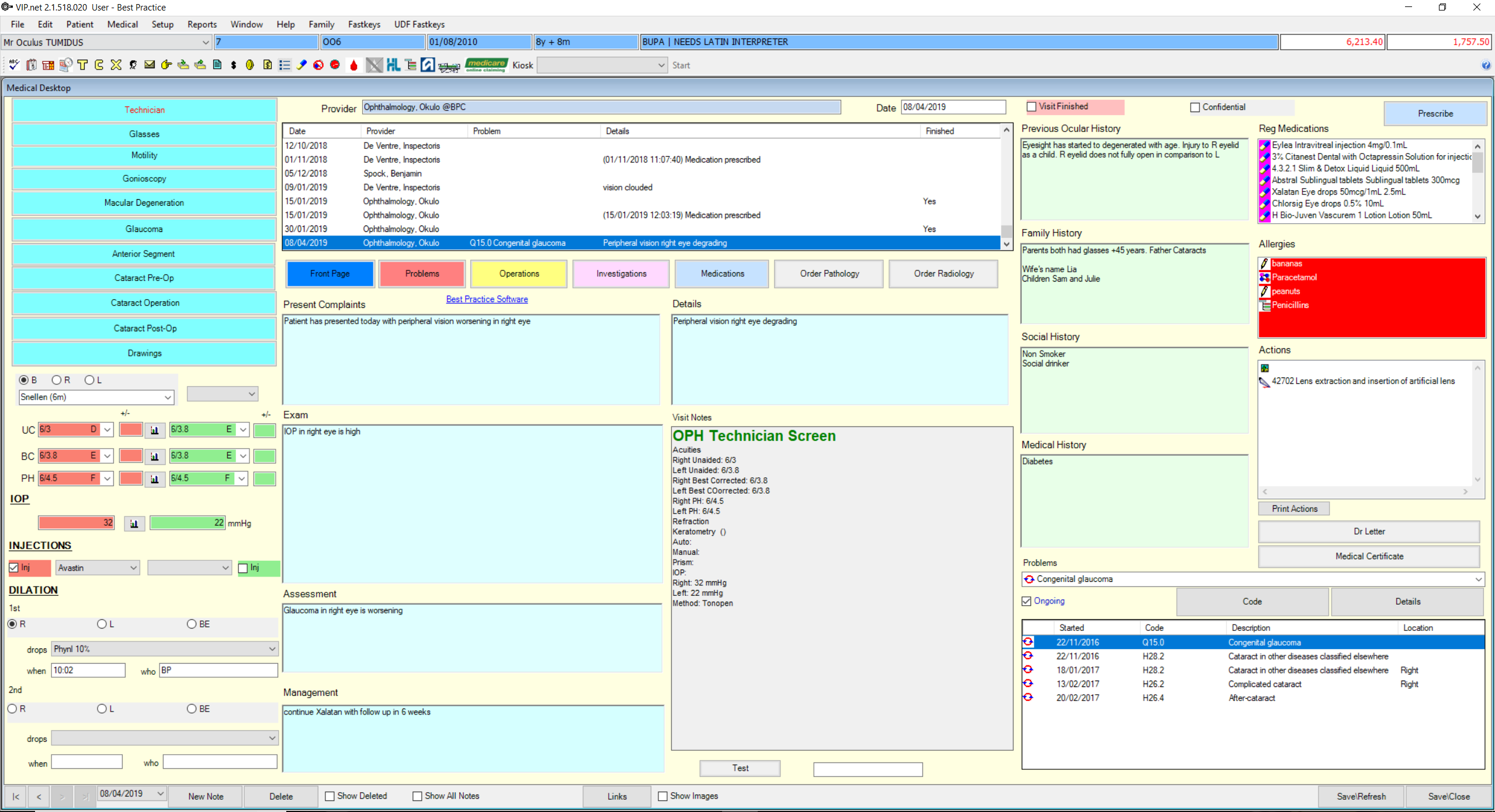This screenshot has width=1495, height=812.
Task: Click the Medicare online claiming icon
Action: coord(486,65)
